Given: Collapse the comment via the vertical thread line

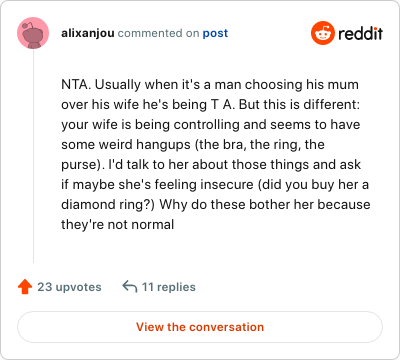Looking at the screenshot, I should point(33,156).
